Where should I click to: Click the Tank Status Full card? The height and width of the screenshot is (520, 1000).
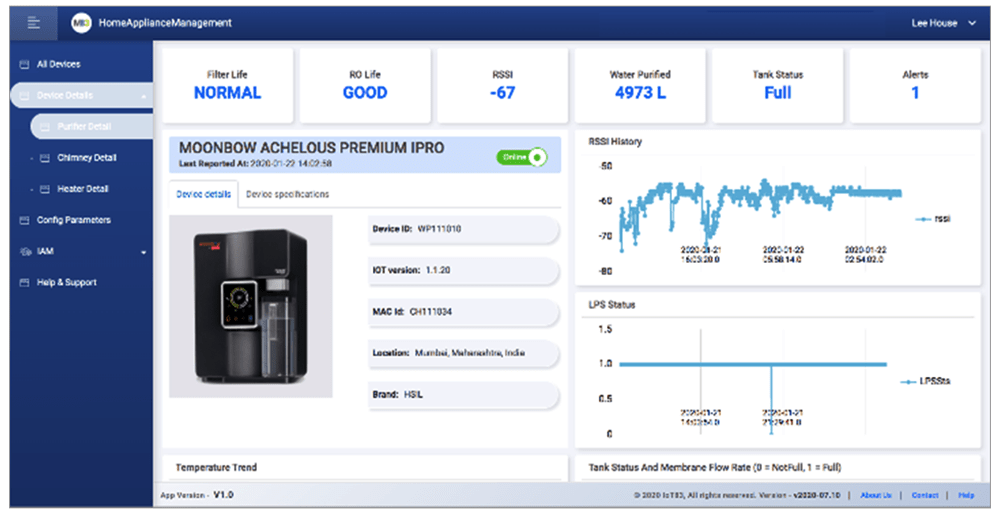pyautogui.click(x=777, y=85)
